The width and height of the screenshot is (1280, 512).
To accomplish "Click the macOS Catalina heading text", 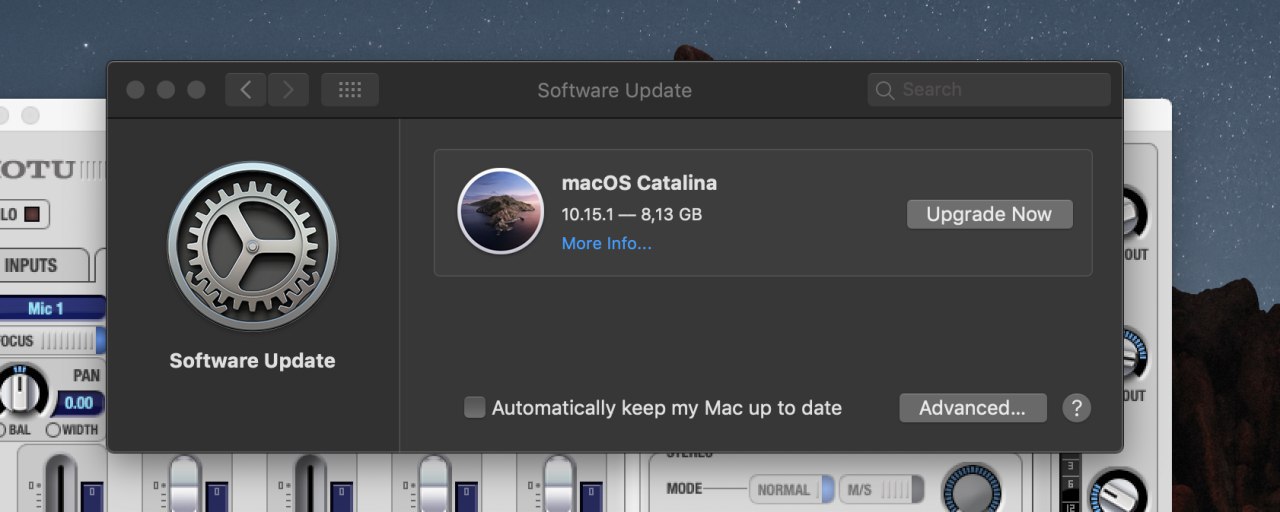I will pos(639,183).
